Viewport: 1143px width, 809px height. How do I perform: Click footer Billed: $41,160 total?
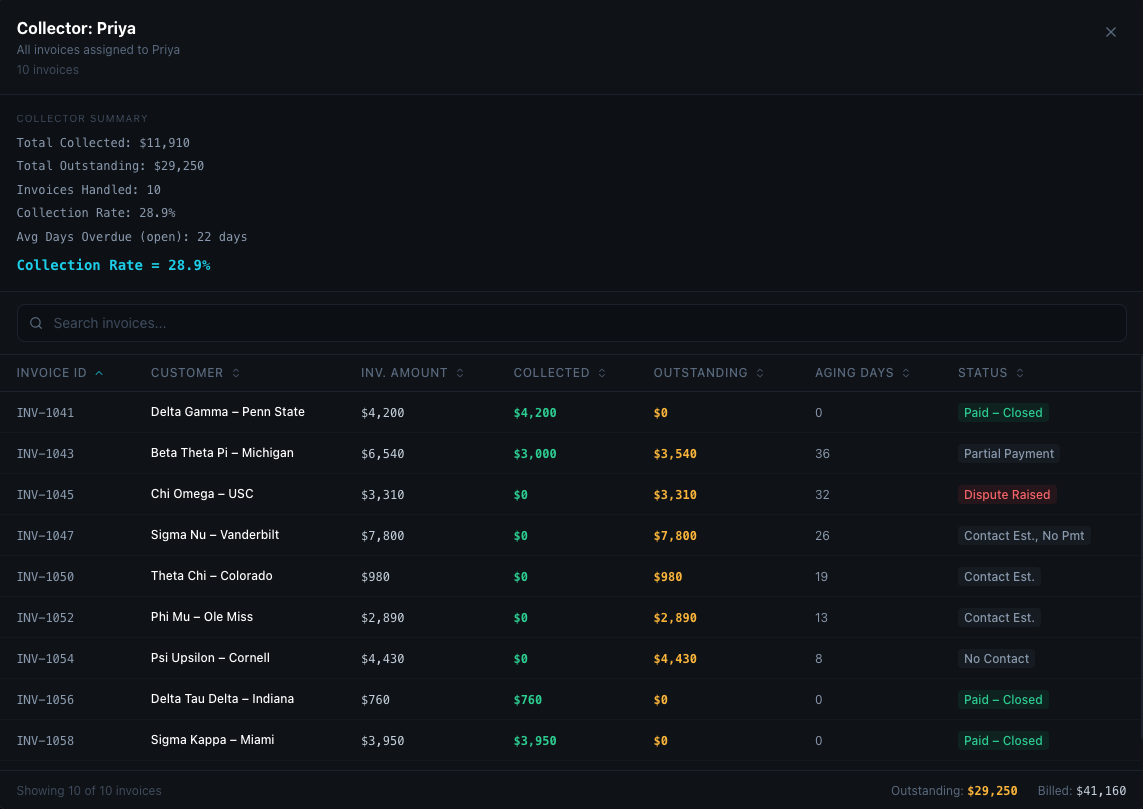click(x=1082, y=791)
